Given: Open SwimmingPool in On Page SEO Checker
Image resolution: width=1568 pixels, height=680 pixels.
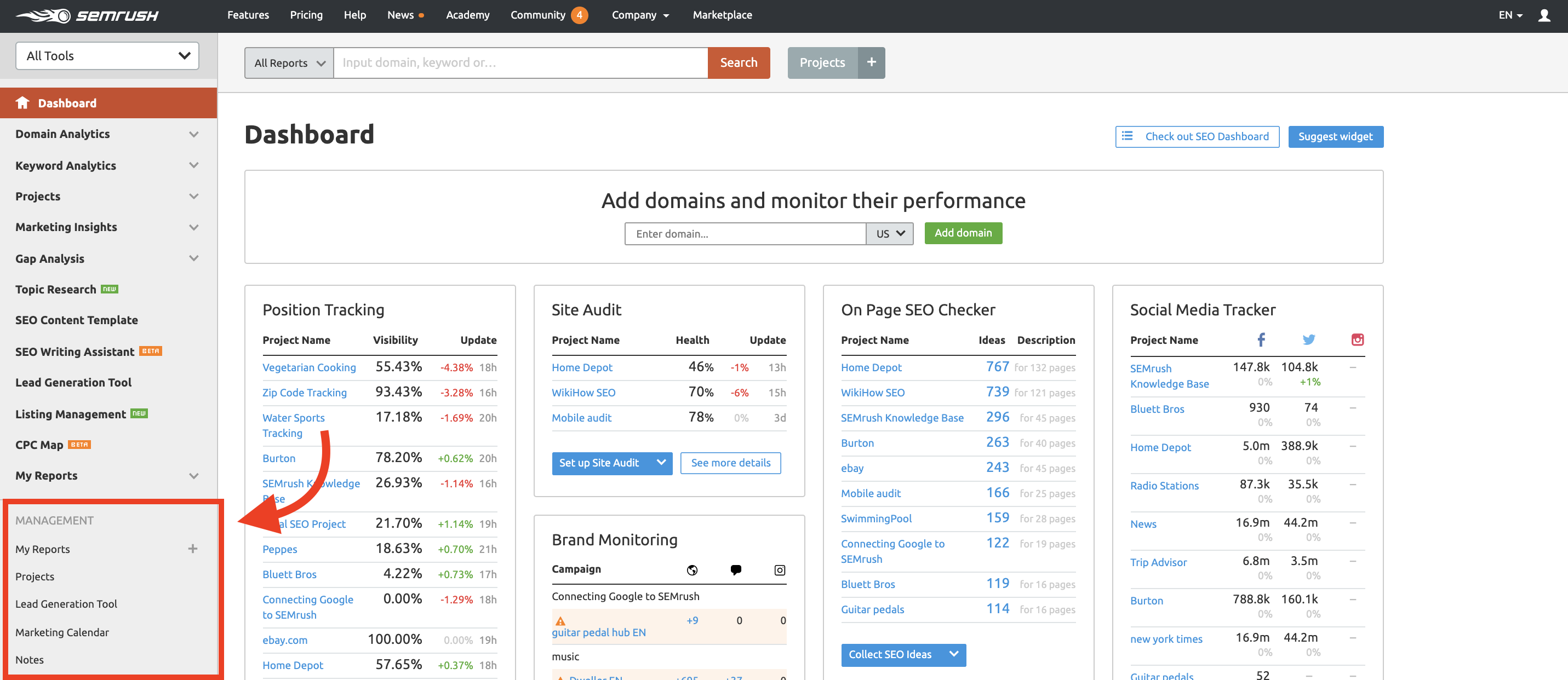Looking at the screenshot, I should [876, 518].
